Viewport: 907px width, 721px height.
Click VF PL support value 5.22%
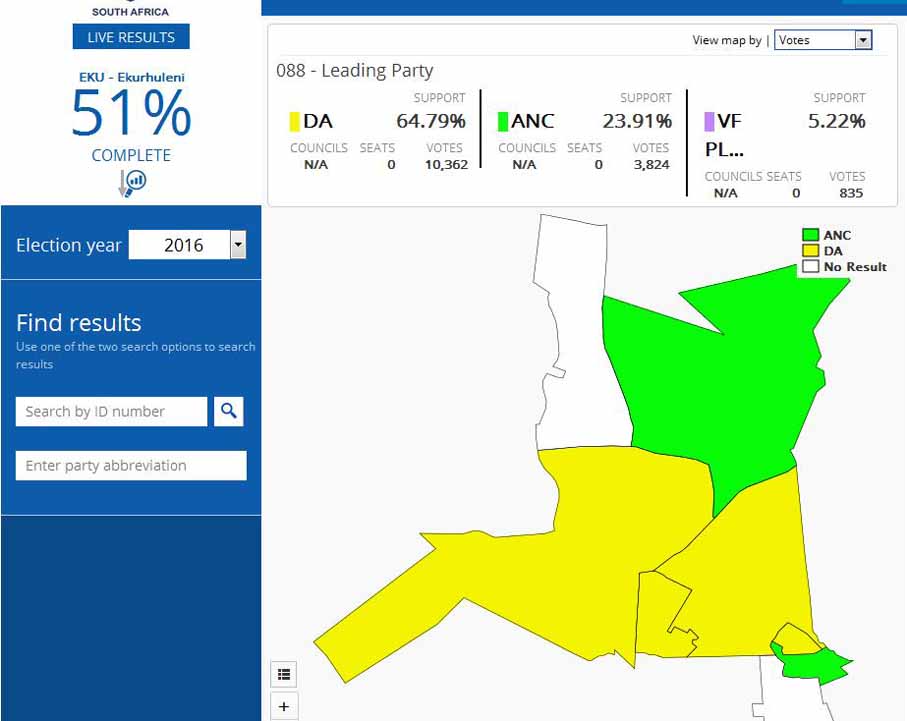click(x=837, y=122)
